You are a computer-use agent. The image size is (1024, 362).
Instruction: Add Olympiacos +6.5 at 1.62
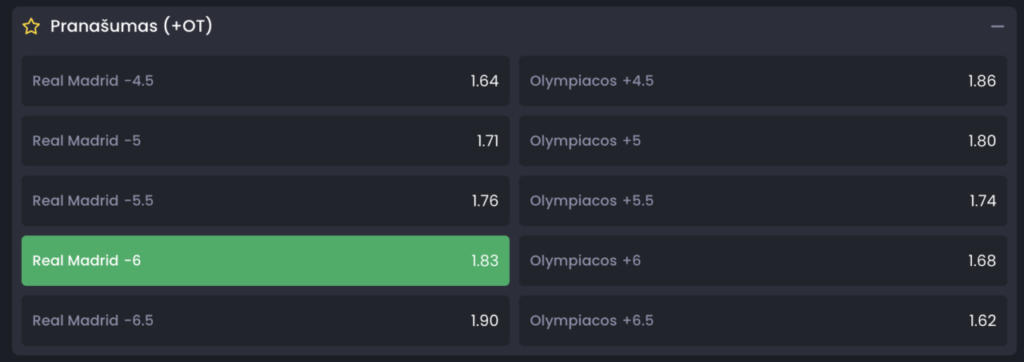point(763,321)
